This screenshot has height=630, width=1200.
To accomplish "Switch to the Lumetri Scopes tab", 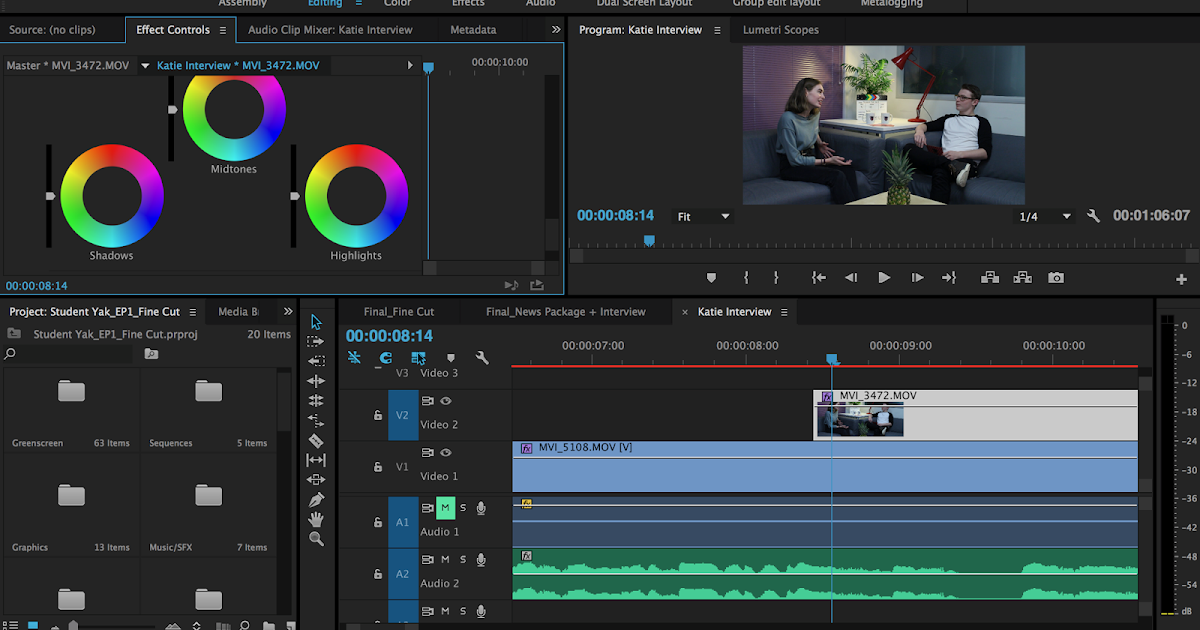I will 780,29.
